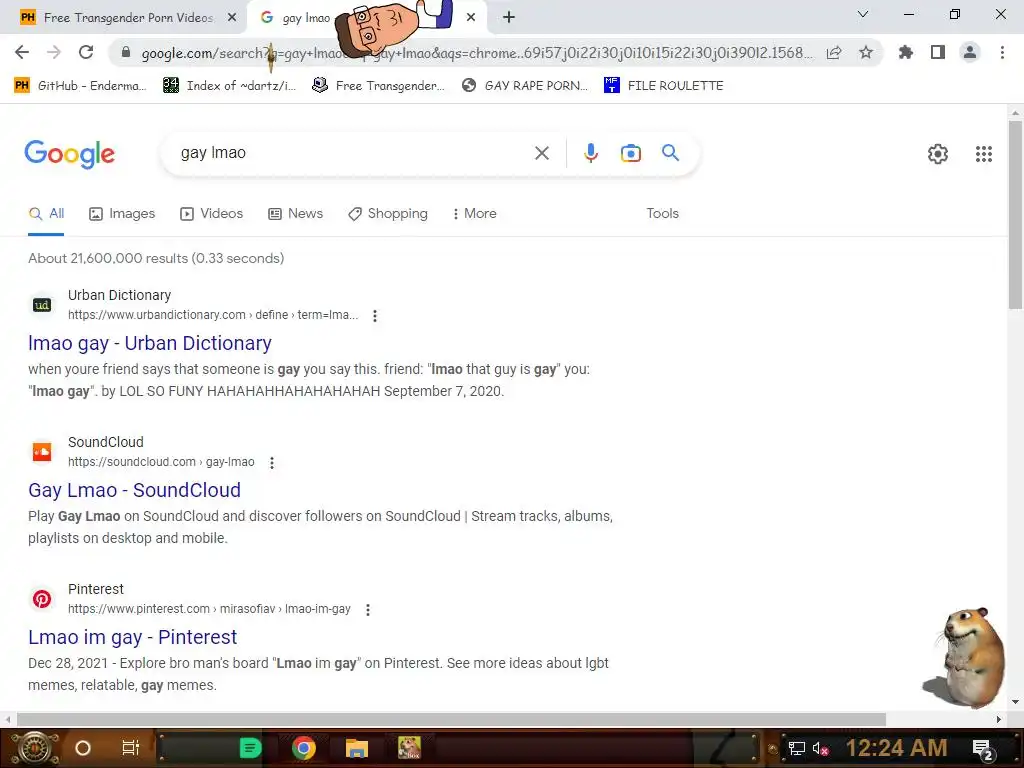1024x768 pixels.
Task: Go forward with the forward arrow
Action: 54,52
